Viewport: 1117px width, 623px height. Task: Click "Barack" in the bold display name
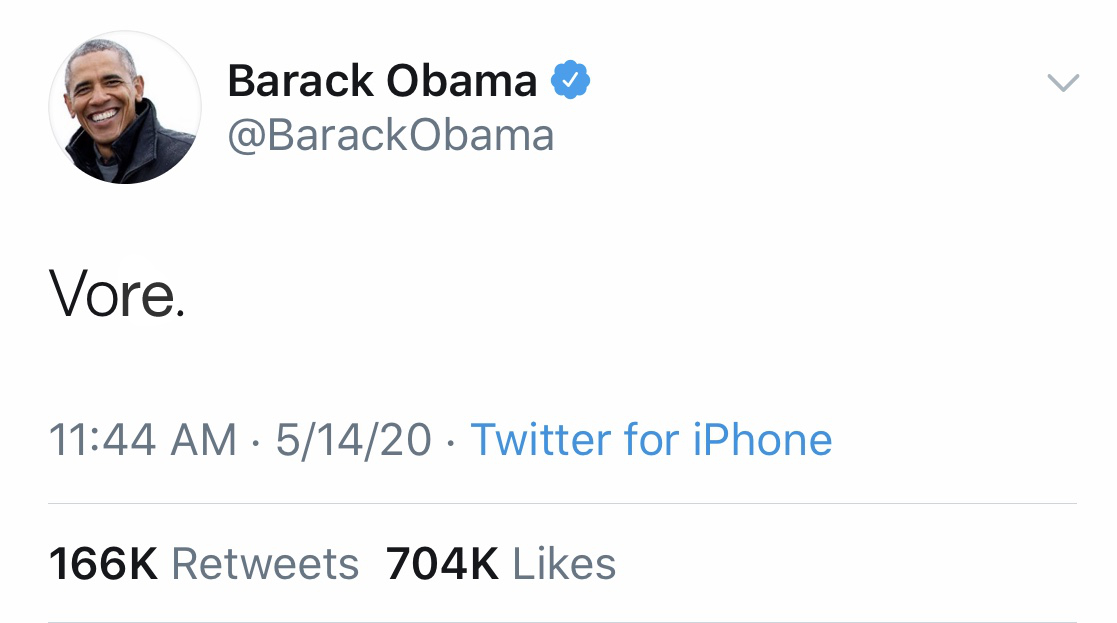coord(300,81)
